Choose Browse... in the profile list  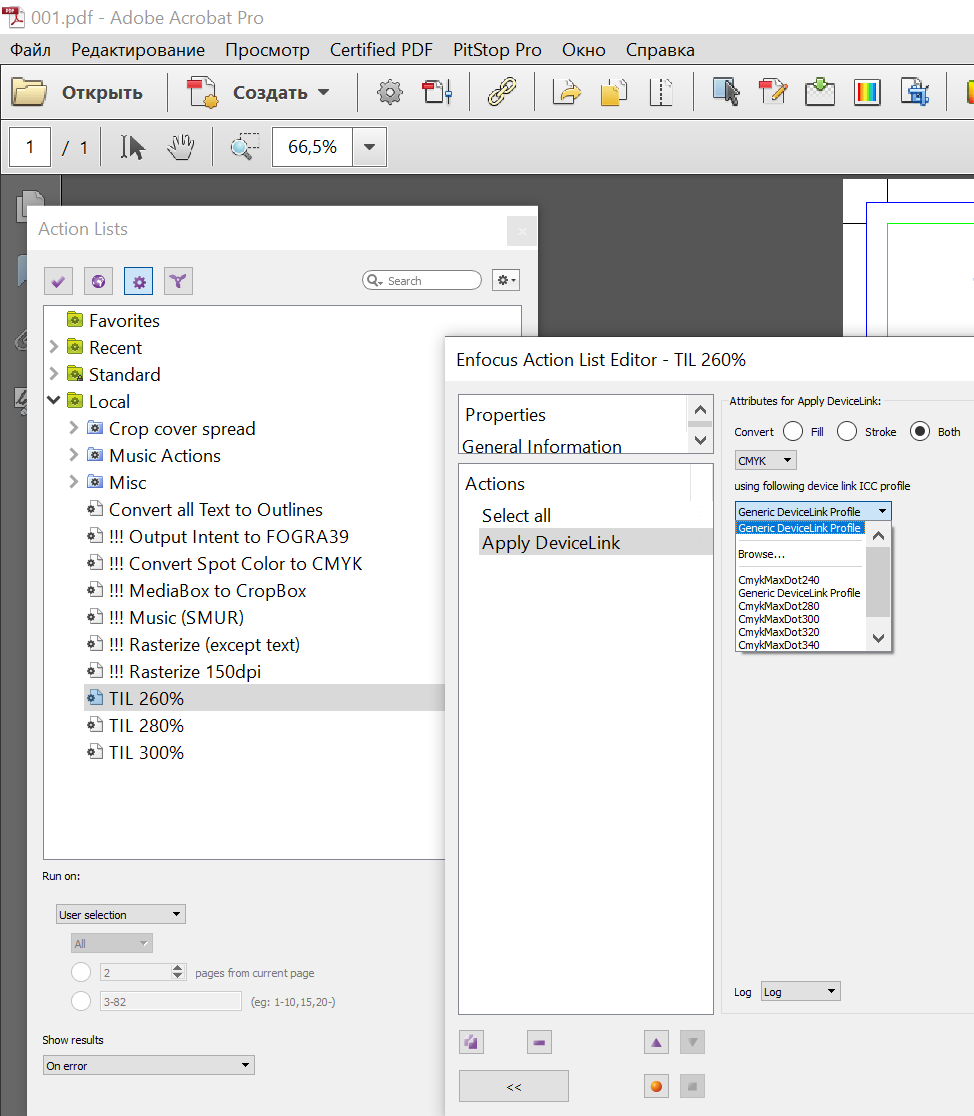(761, 554)
